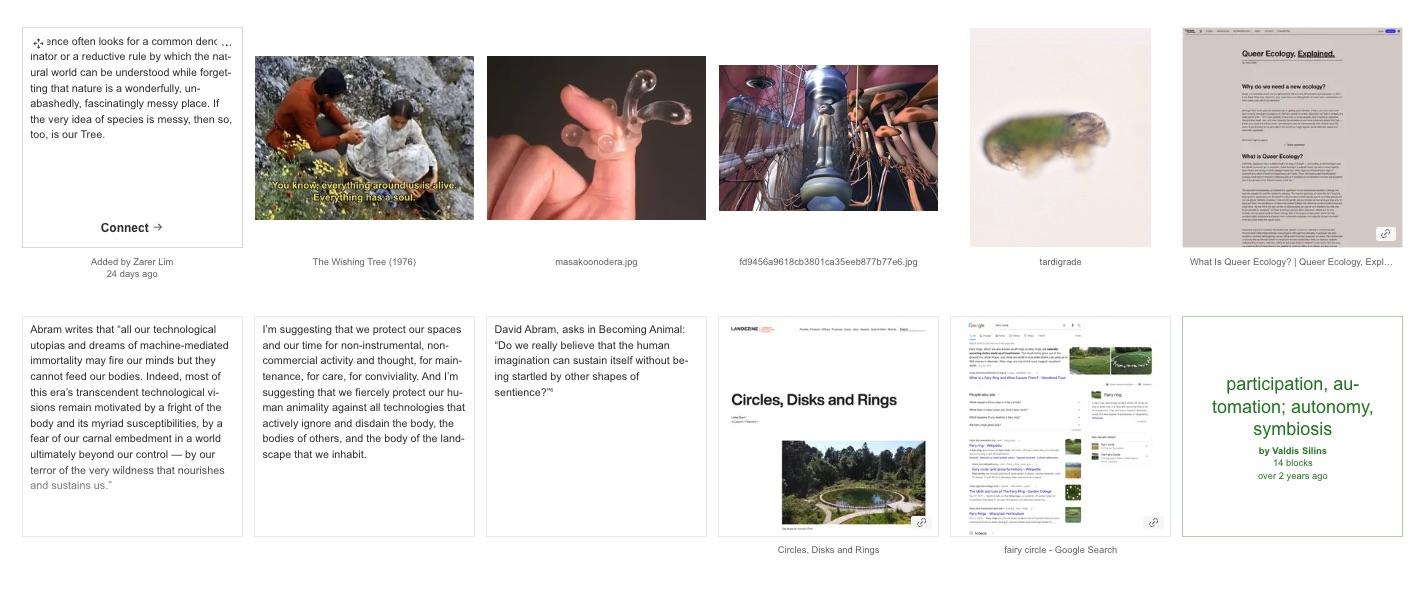Viewport: 1428px width, 591px height.
Task: Click the tardigrade caption label
Action: (1060, 262)
